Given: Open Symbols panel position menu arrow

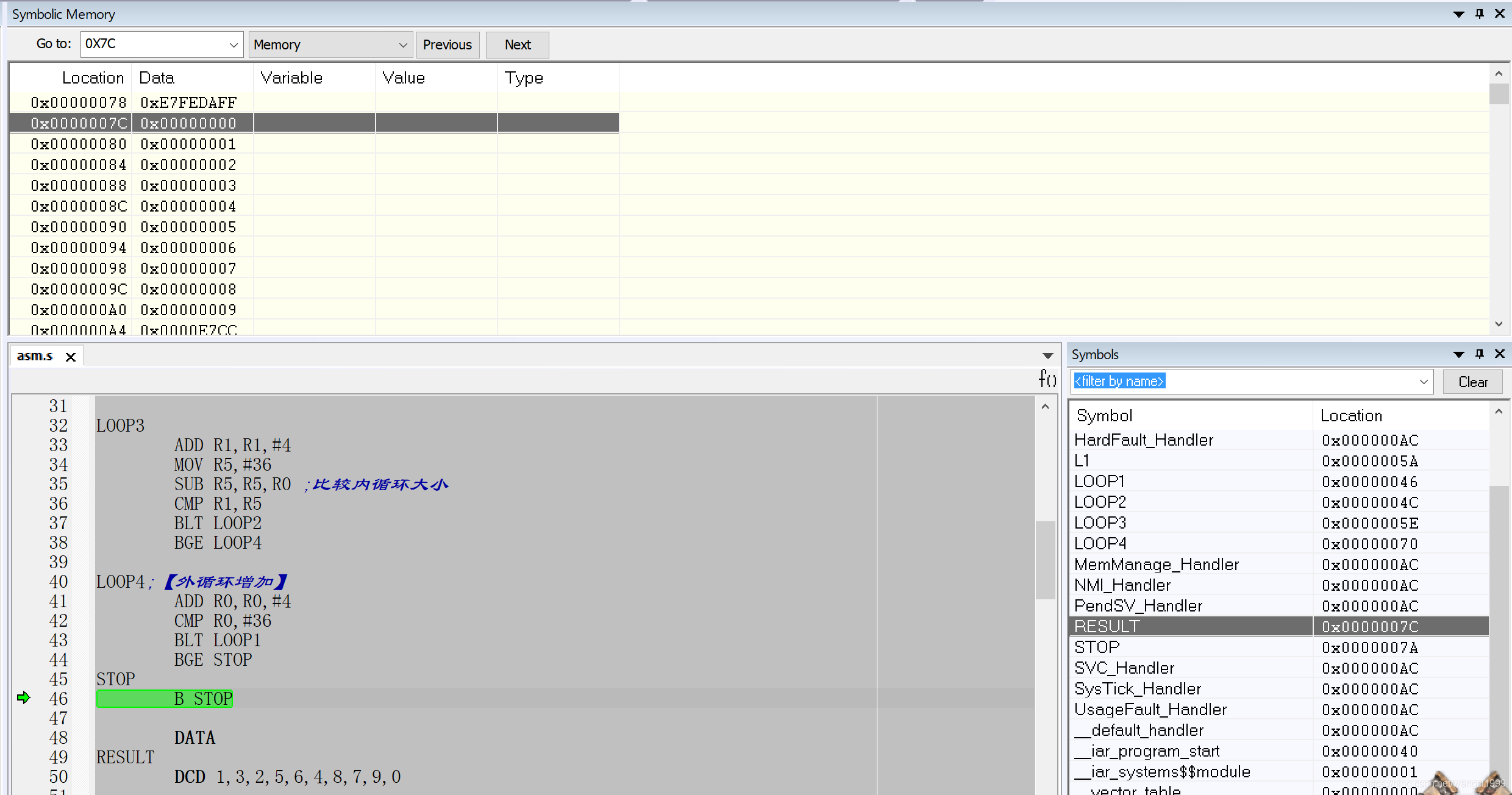Looking at the screenshot, I should pos(1459,354).
